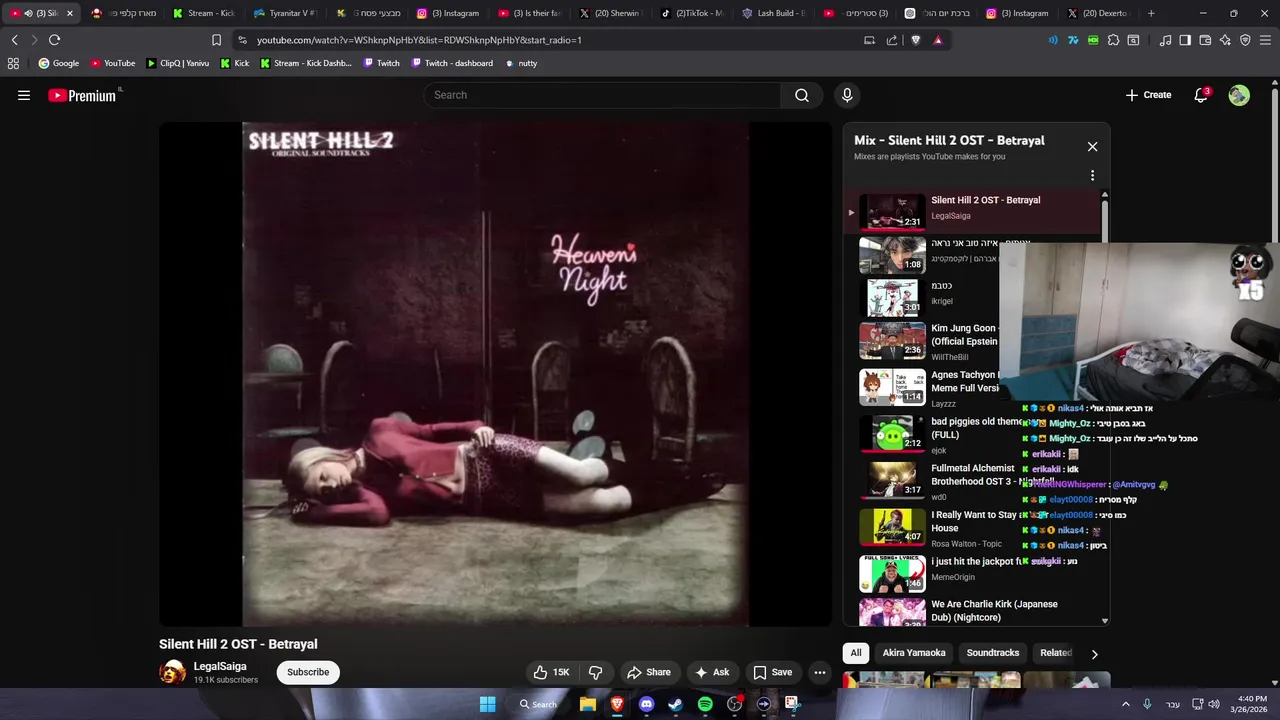The width and height of the screenshot is (1280, 720).
Task: Open site settings icon in address bar
Action: coord(242,40)
